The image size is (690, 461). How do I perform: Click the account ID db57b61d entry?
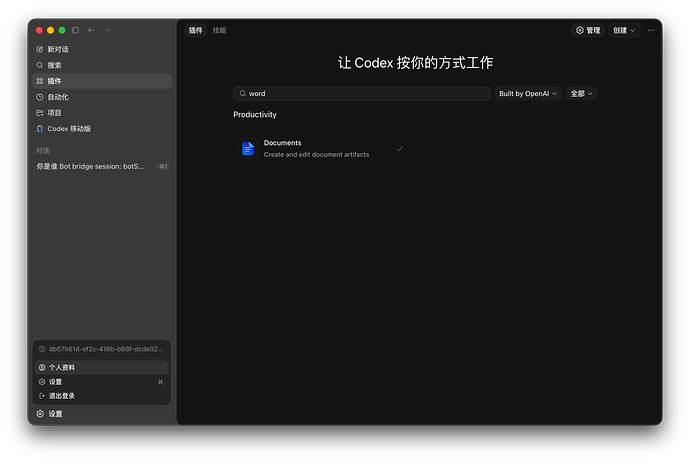[x=102, y=349]
